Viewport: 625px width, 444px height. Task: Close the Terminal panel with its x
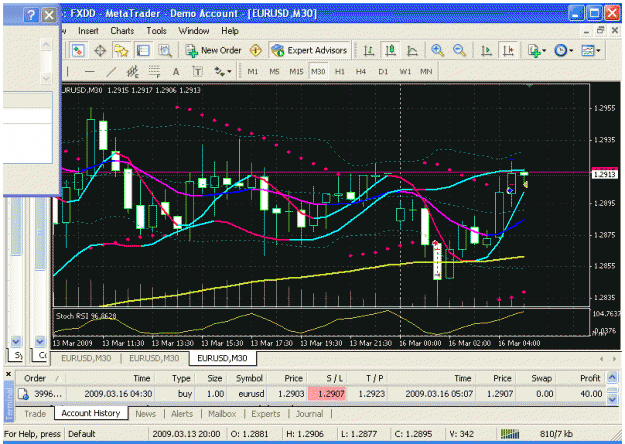pos(8,374)
